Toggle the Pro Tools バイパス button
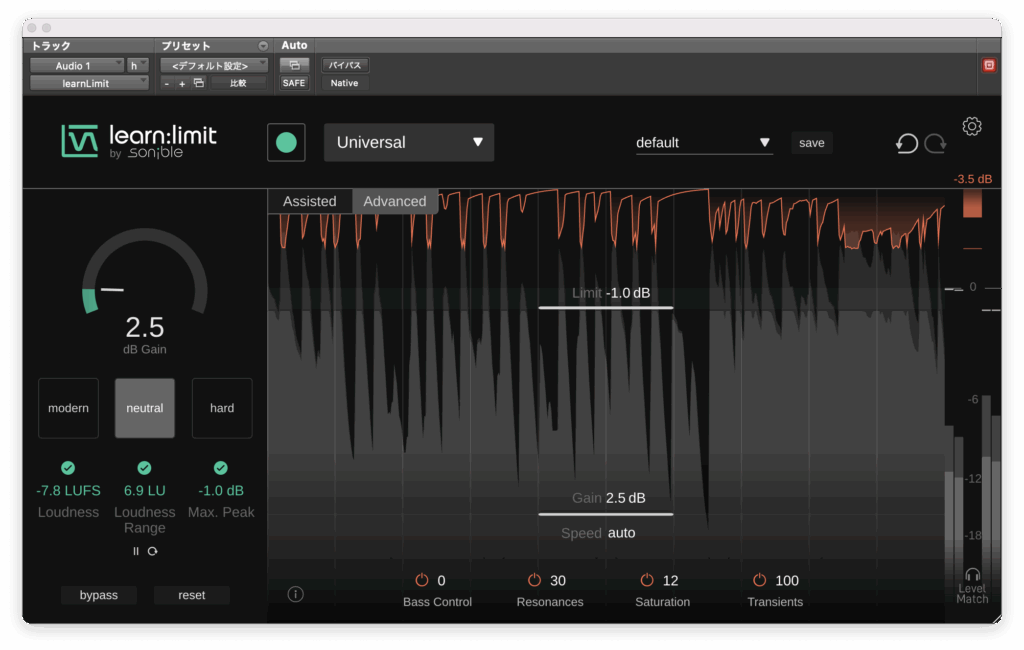1024x650 pixels. [x=345, y=65]
